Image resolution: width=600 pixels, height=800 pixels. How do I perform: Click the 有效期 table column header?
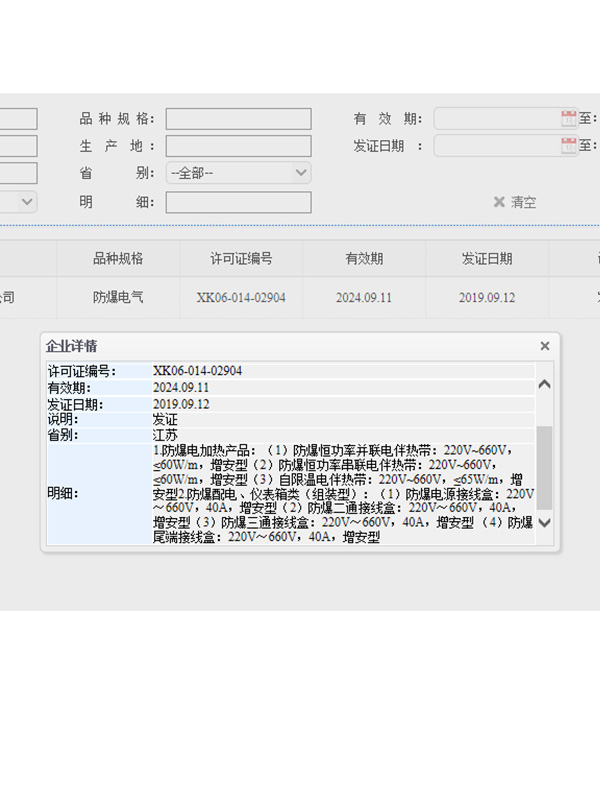tap(364, 258)
